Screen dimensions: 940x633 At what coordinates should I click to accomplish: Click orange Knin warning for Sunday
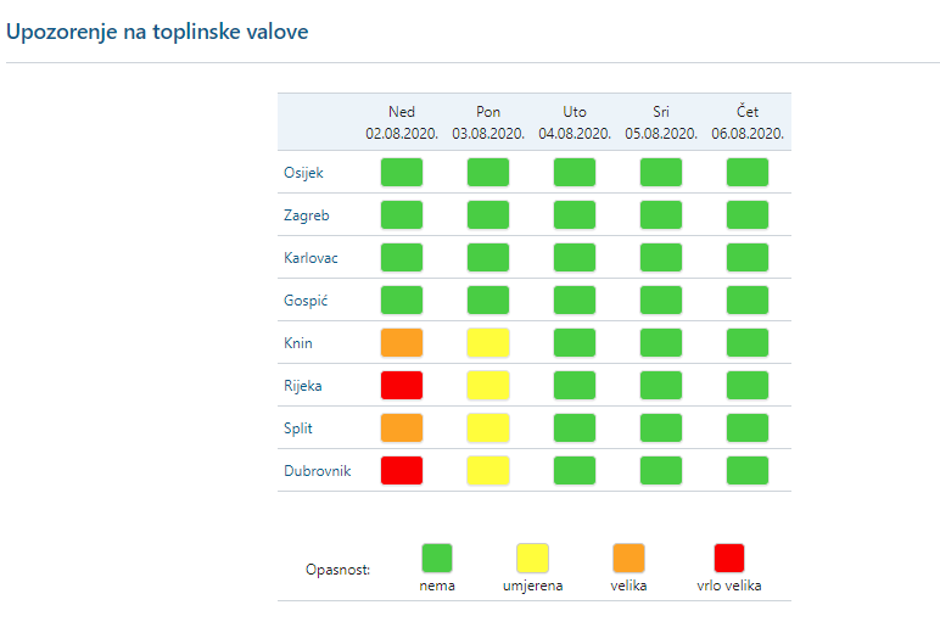(x=402, y=343)
